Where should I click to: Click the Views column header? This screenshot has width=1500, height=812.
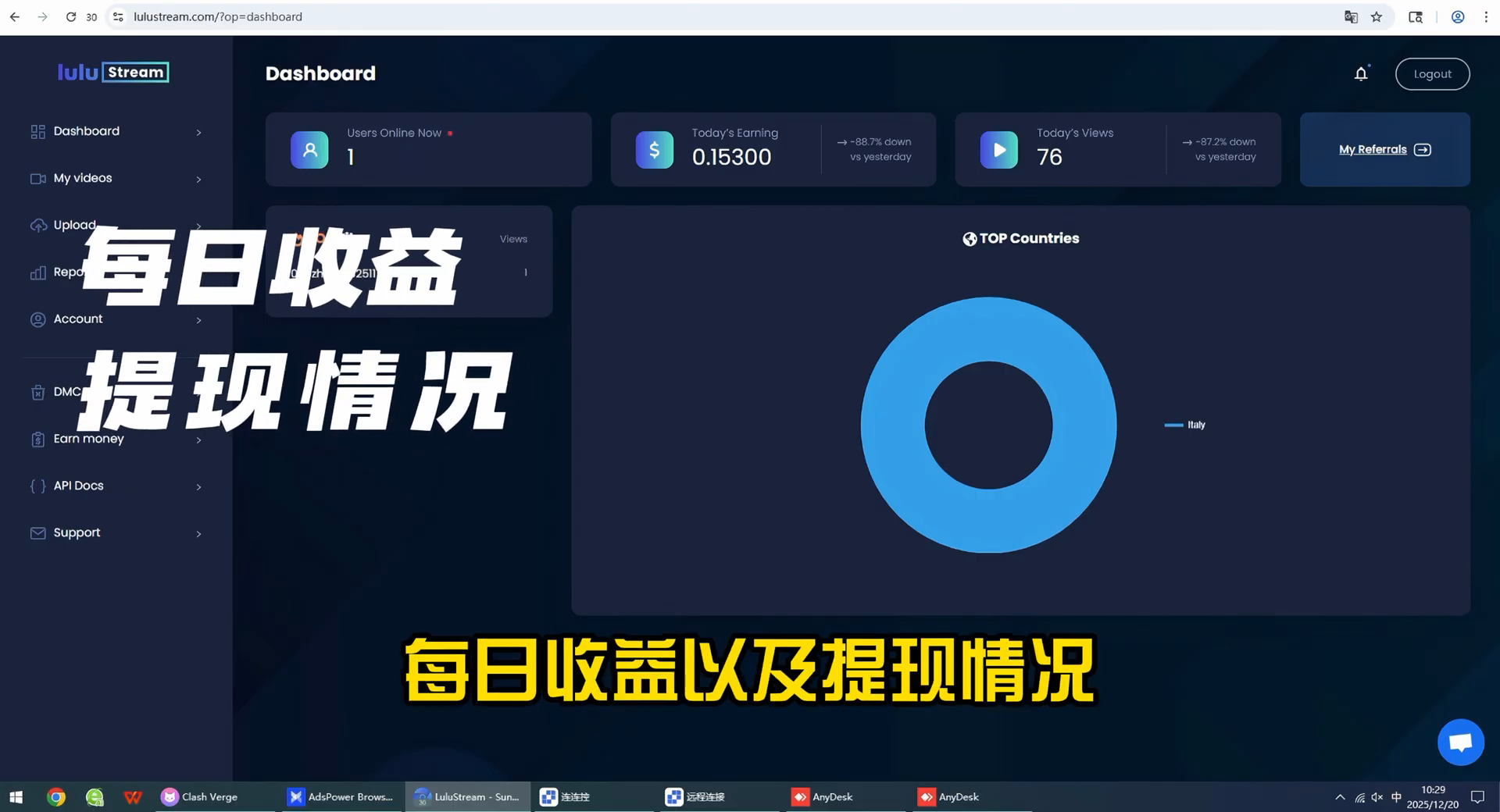point(513,239)
